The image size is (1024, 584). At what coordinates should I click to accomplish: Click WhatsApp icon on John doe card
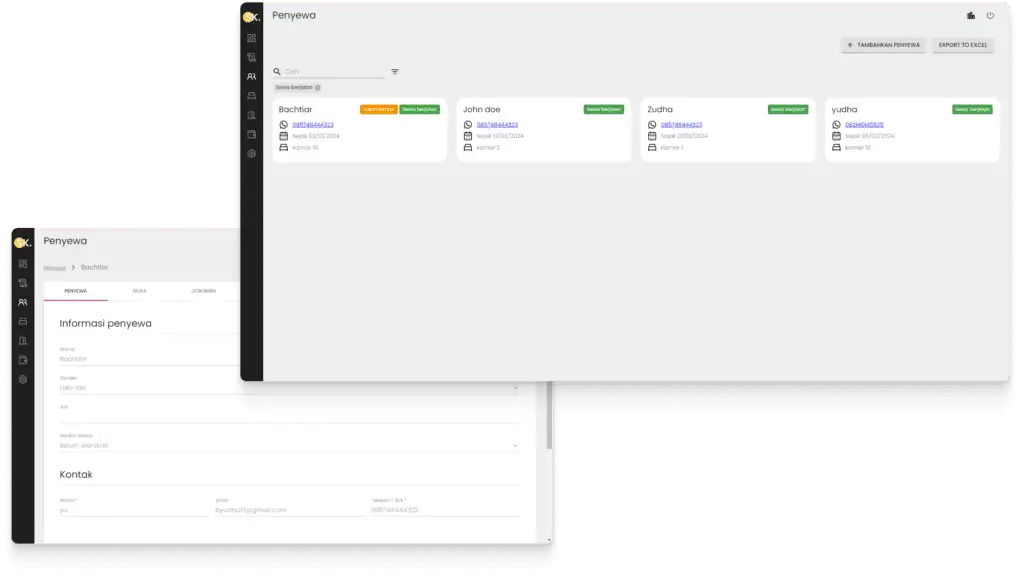(467, 125)
